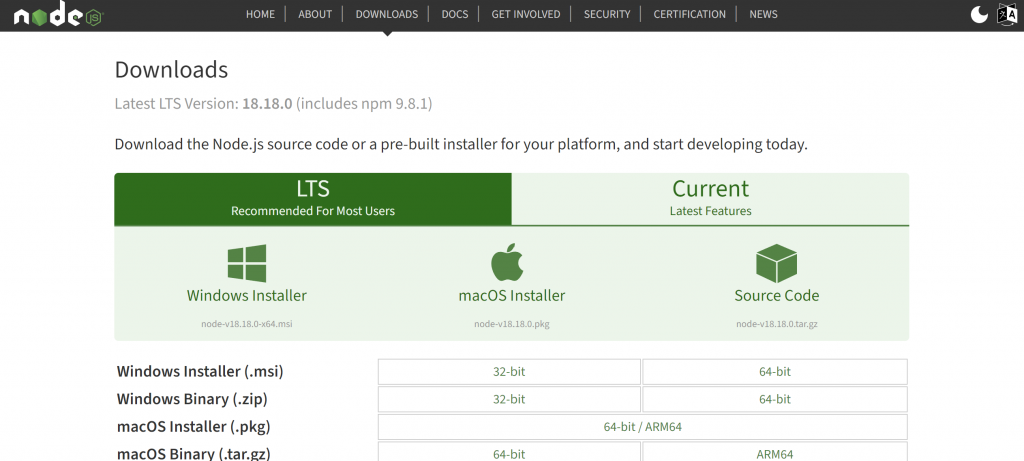Open the language translation picker icon
Screen dimensions: 1024x461
coord(1007,14)
